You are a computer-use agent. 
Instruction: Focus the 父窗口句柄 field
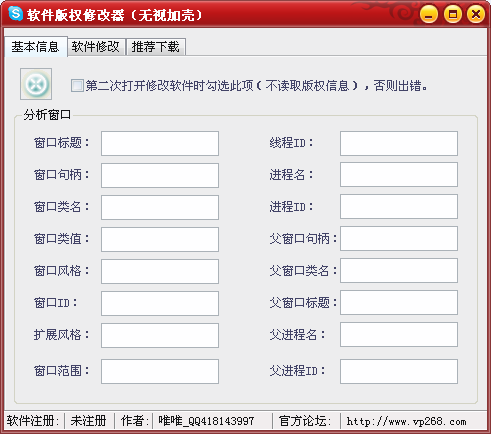pos(399,239)
